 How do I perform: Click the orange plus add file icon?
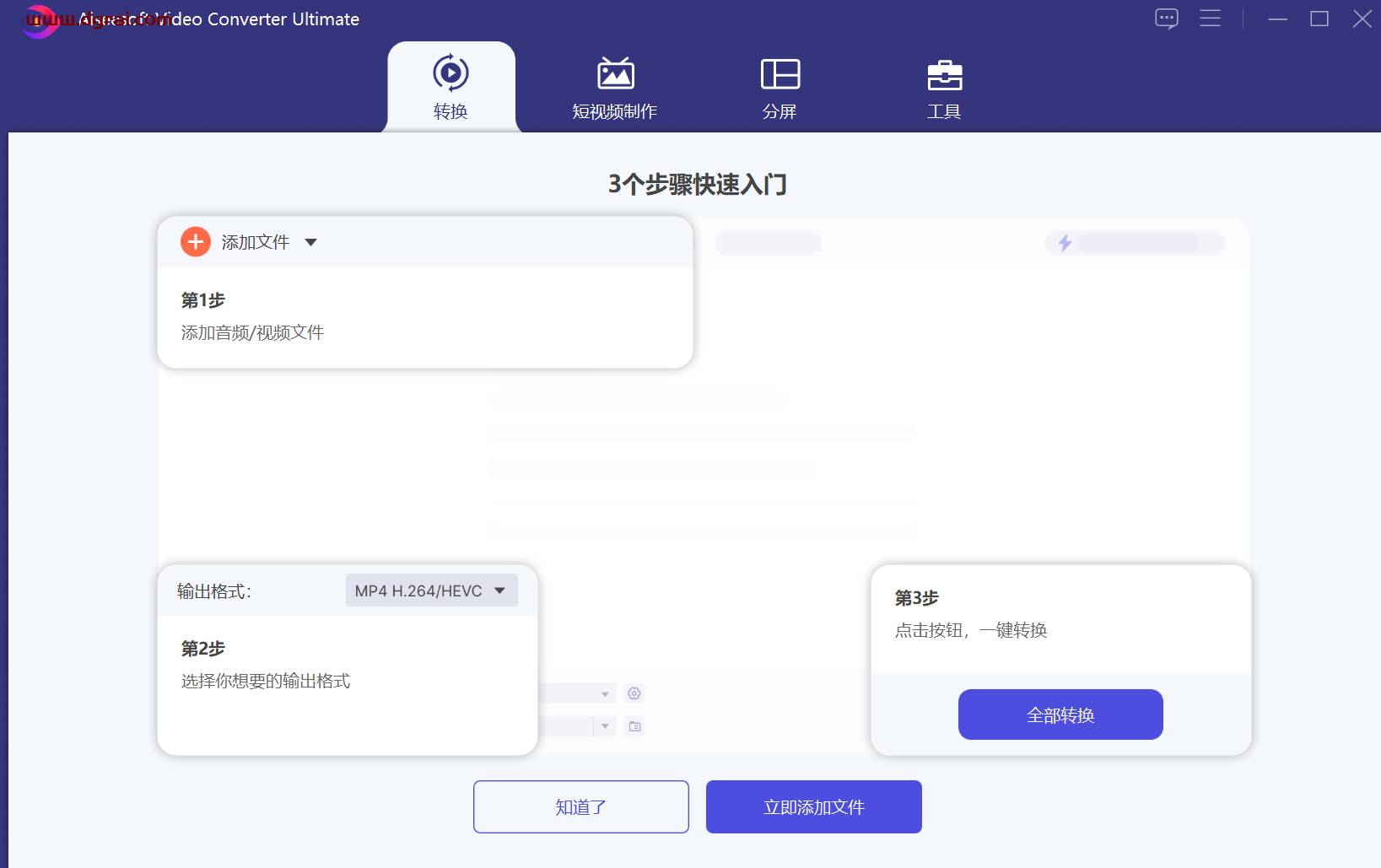click(196, 242)
